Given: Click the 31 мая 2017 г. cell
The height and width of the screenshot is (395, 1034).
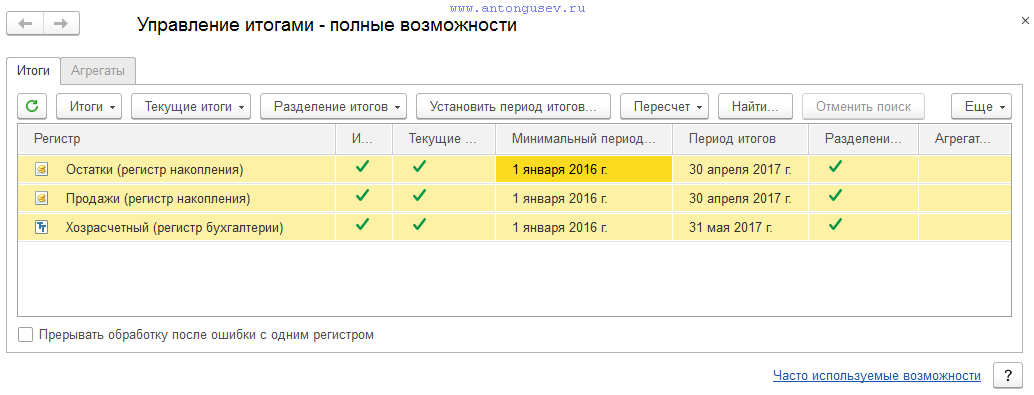Looking at the screenshot, I should 741,228.
